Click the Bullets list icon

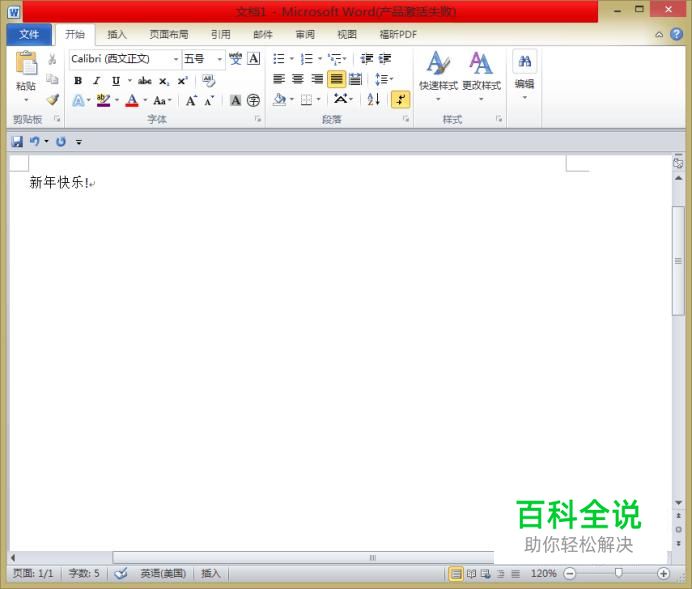click(279, 58)
